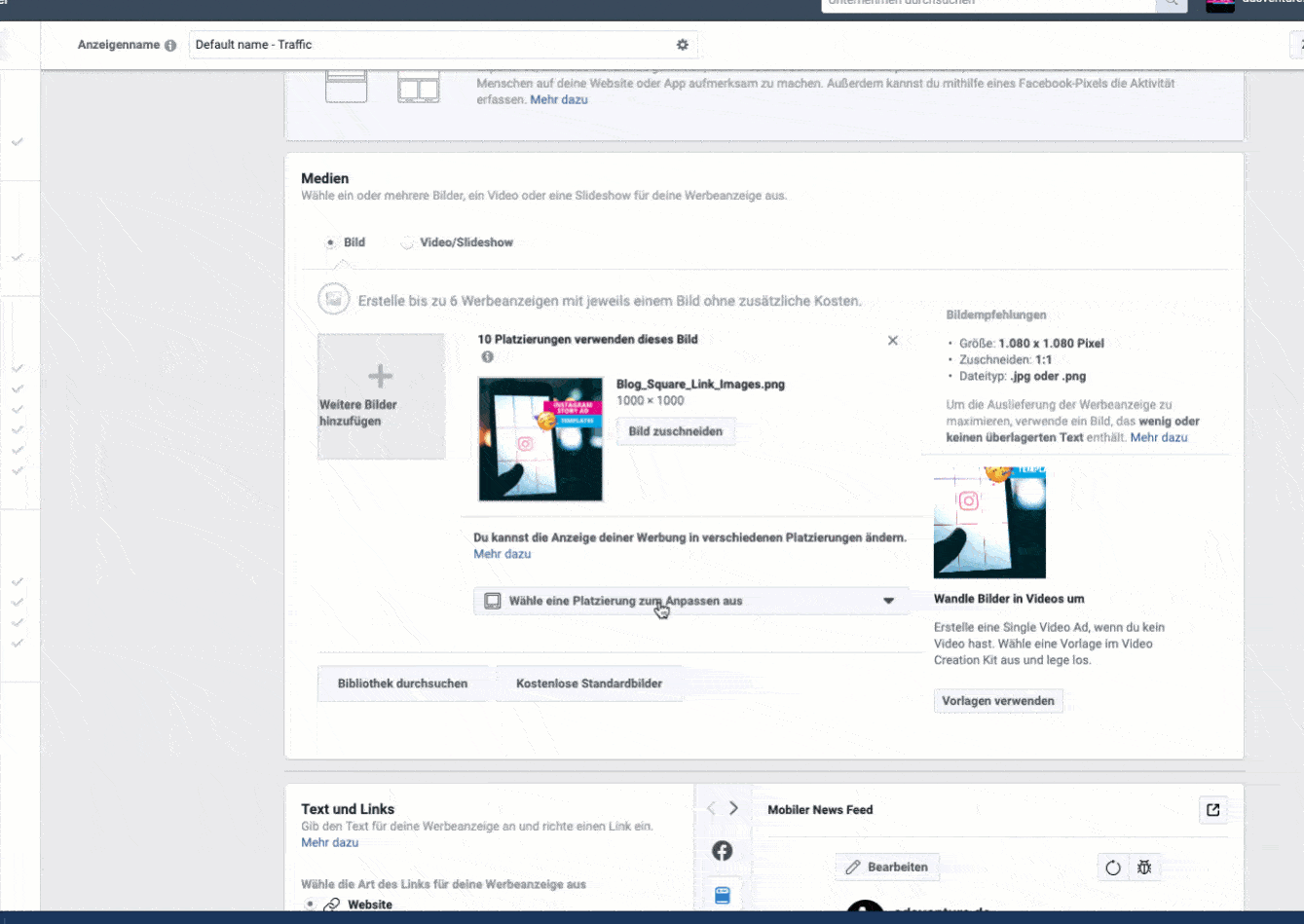
Task: Open 'Mehr dazu' link after Facebook-Pixel text
Action: coord(559,99)
